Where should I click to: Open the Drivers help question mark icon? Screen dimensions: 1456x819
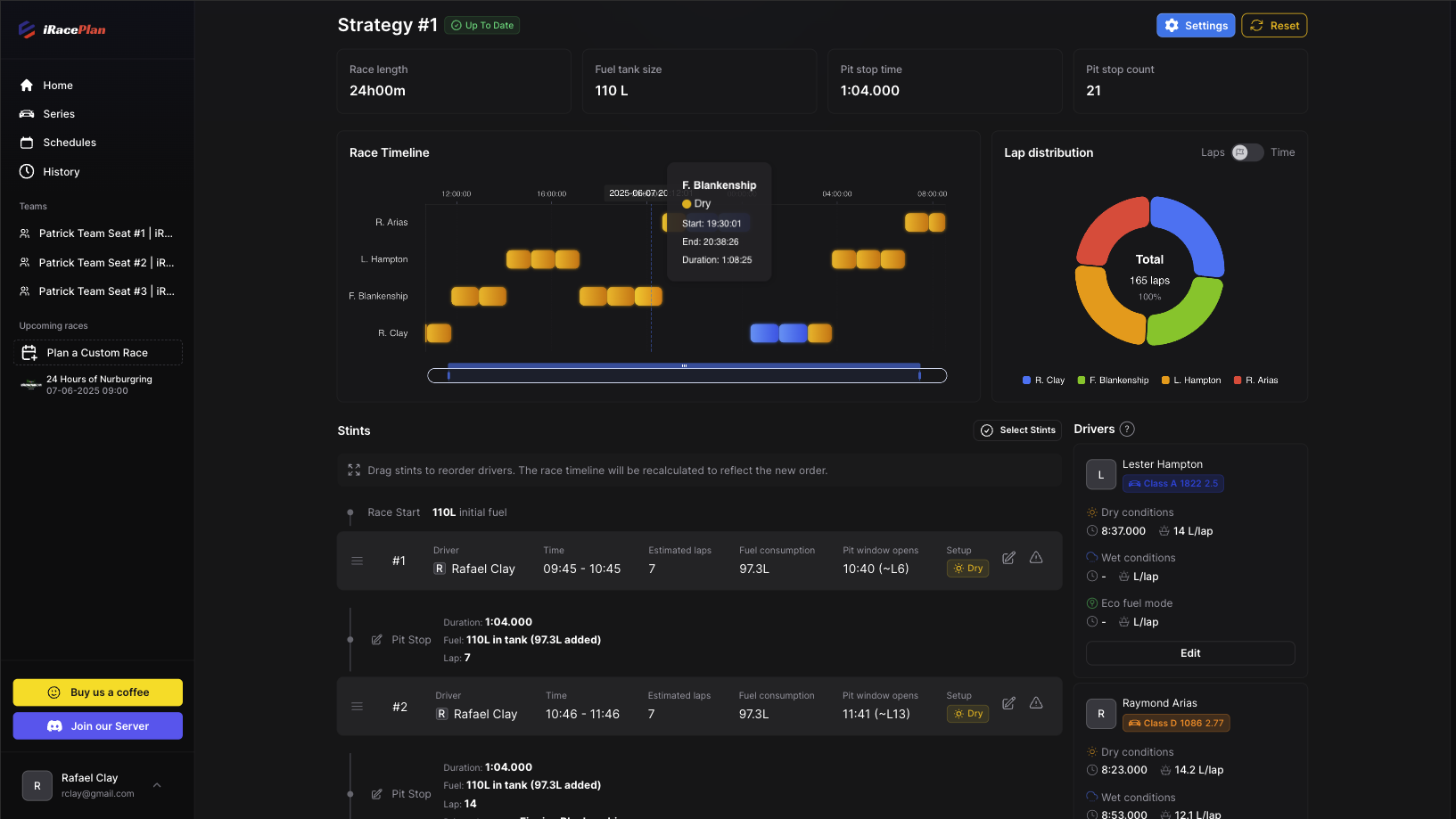point(1127,429)
